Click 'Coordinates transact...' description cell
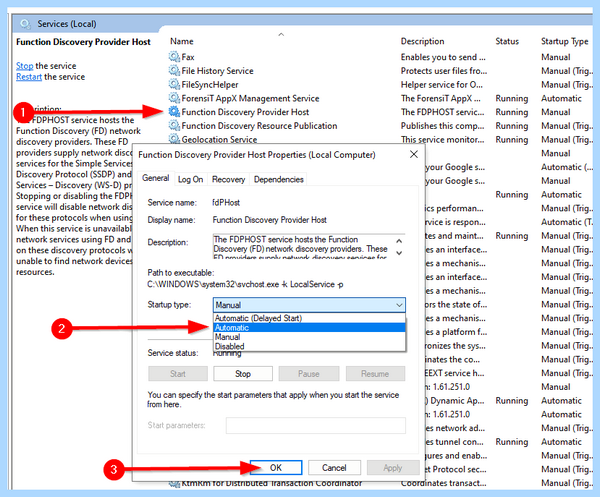600x497 pixels. (x=443, y=483)
